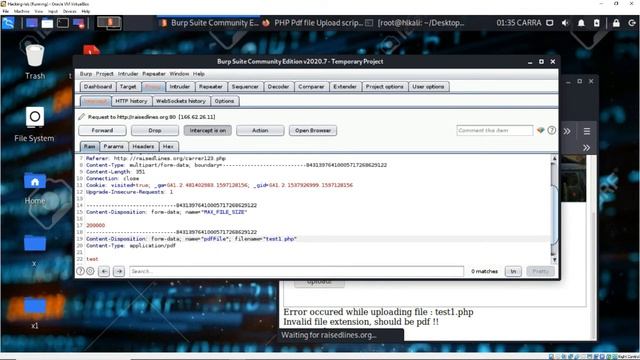Toggle the Intercept is on button

click(207, 131)
